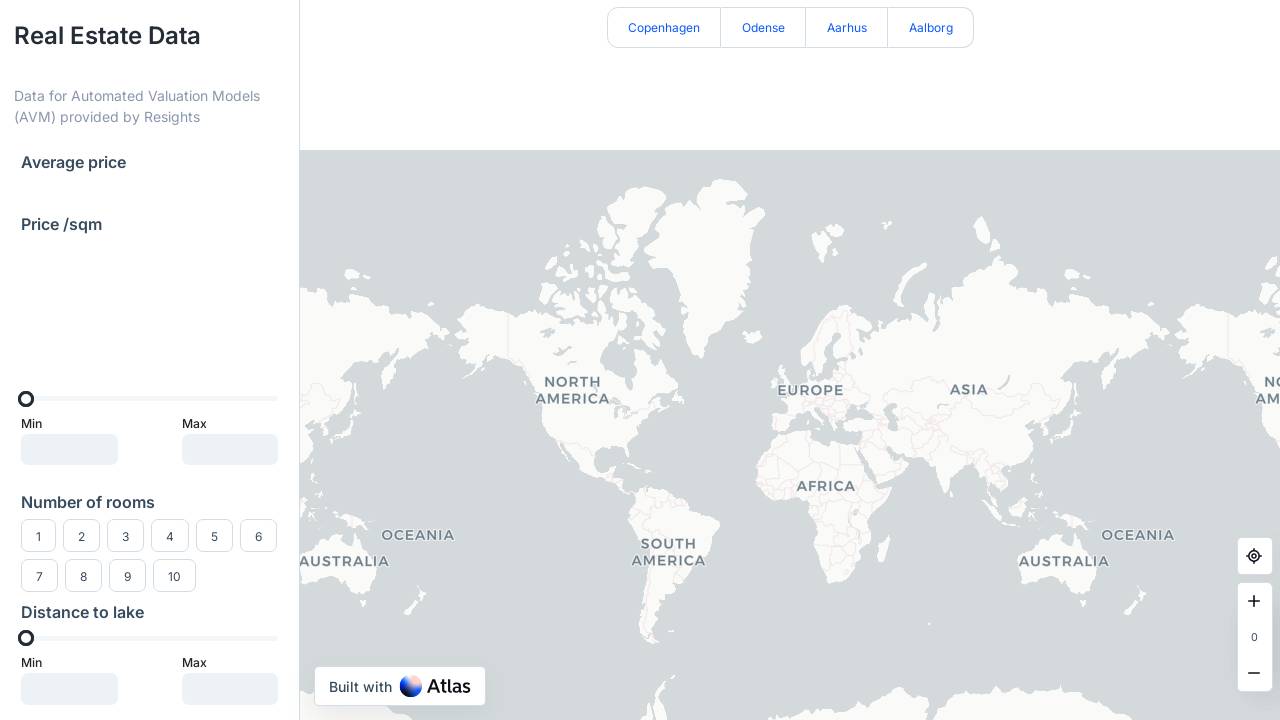Zoom in the map with plus icon
Image resolution: width=1280 pixels, height=720 pixels.
(1254, 601)
